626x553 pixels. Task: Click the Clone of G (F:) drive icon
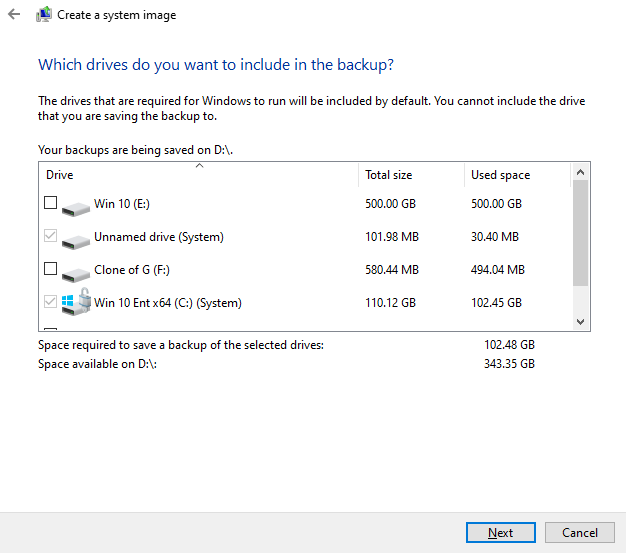(75, 272)
